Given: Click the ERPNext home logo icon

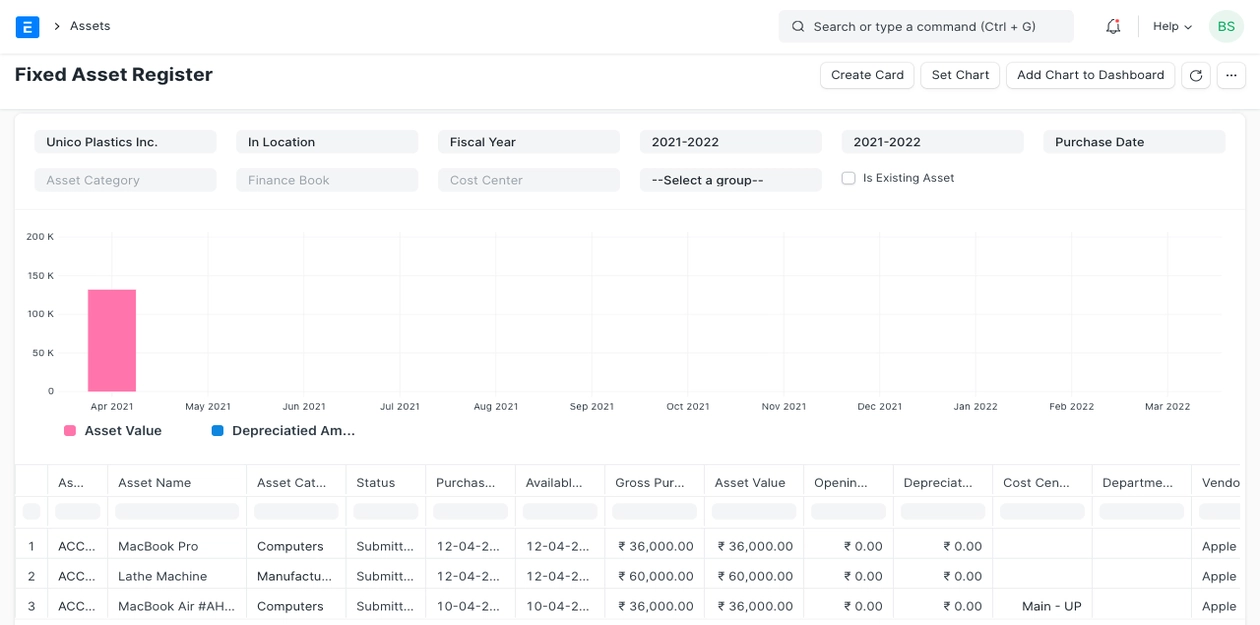Looking at the screenshot, I should pos(28,27).
